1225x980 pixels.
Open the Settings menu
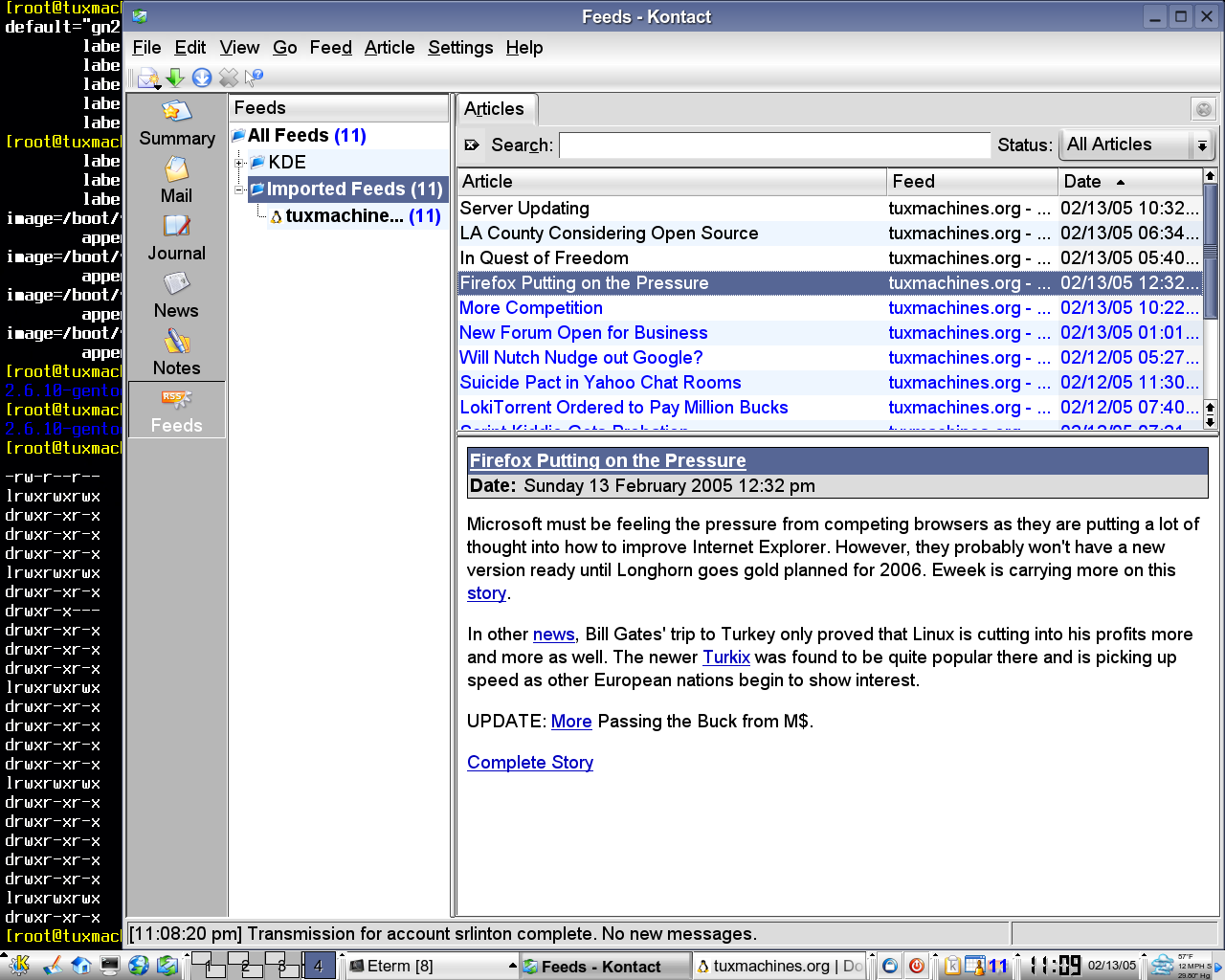[x=460, y=48]
